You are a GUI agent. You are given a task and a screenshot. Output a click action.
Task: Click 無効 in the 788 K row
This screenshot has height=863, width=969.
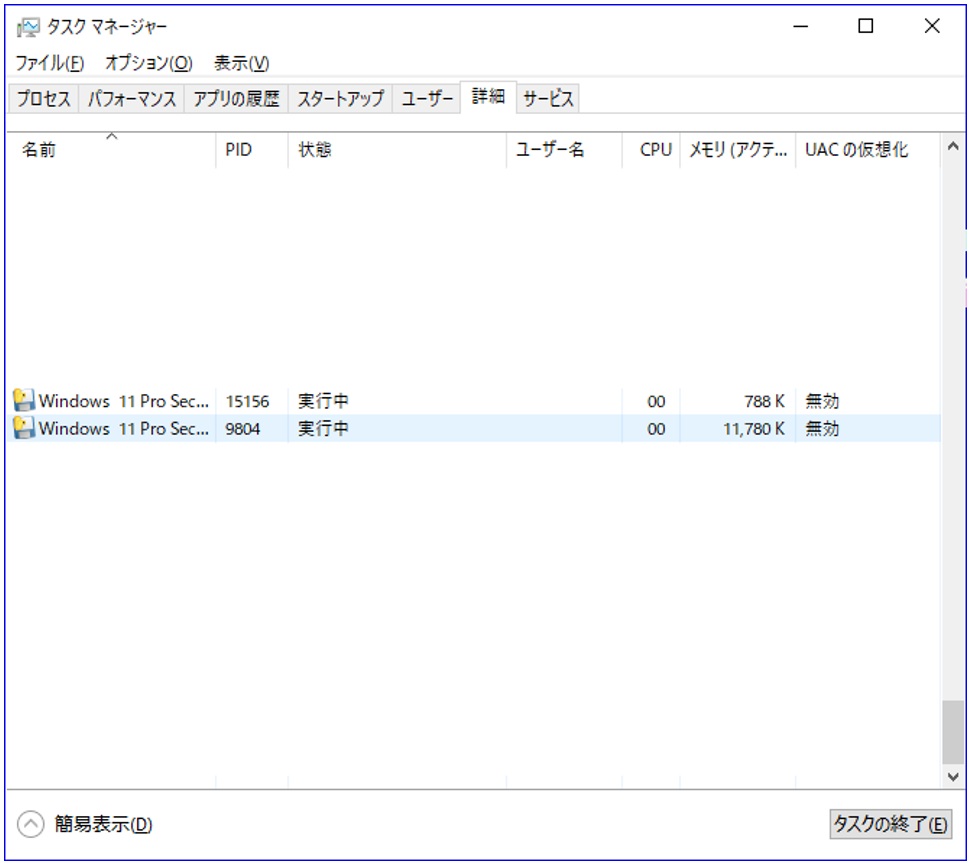(x=822, y=401)
